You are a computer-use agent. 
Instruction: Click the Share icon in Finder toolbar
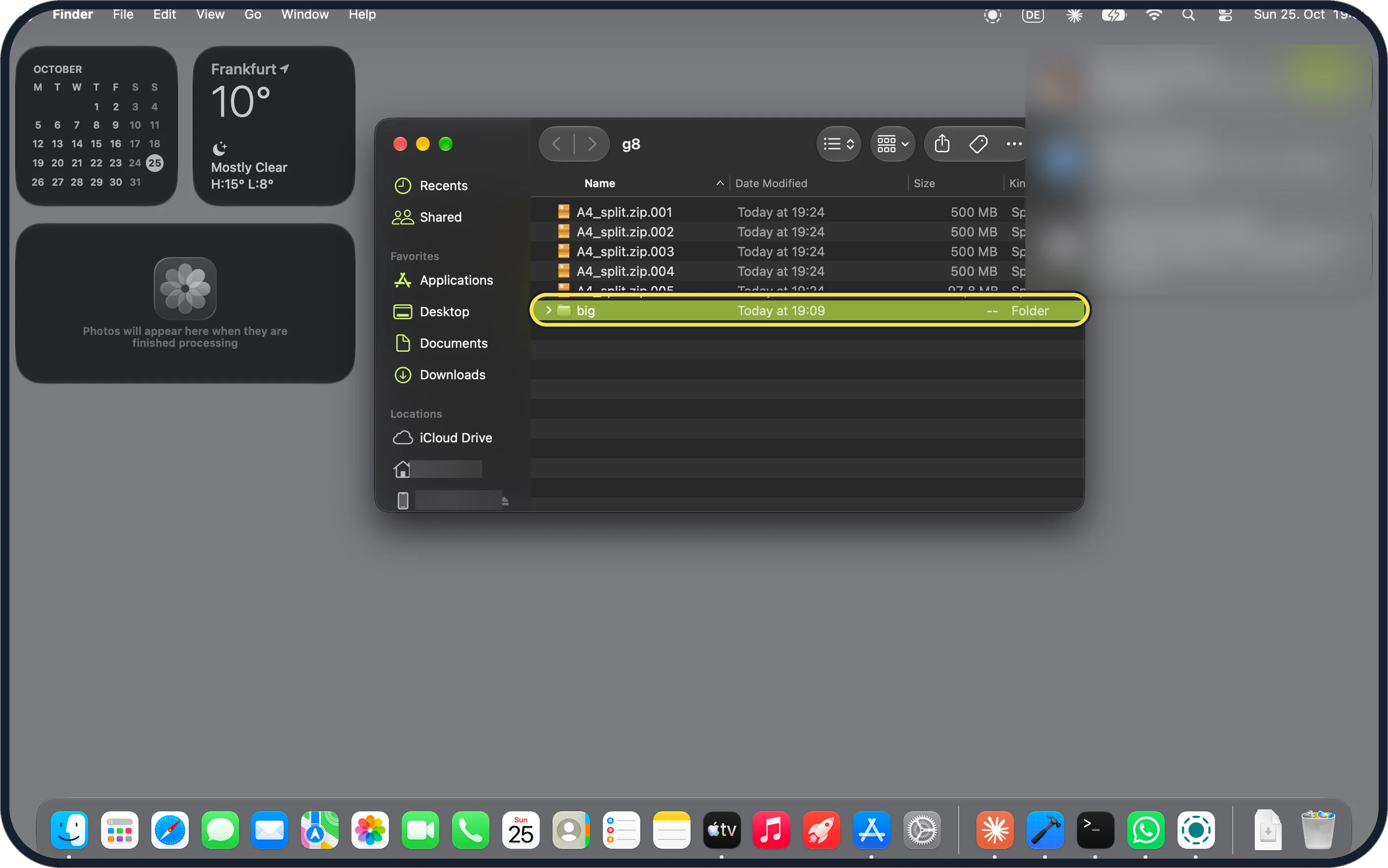pyautogui.click(x=942, y=143)
